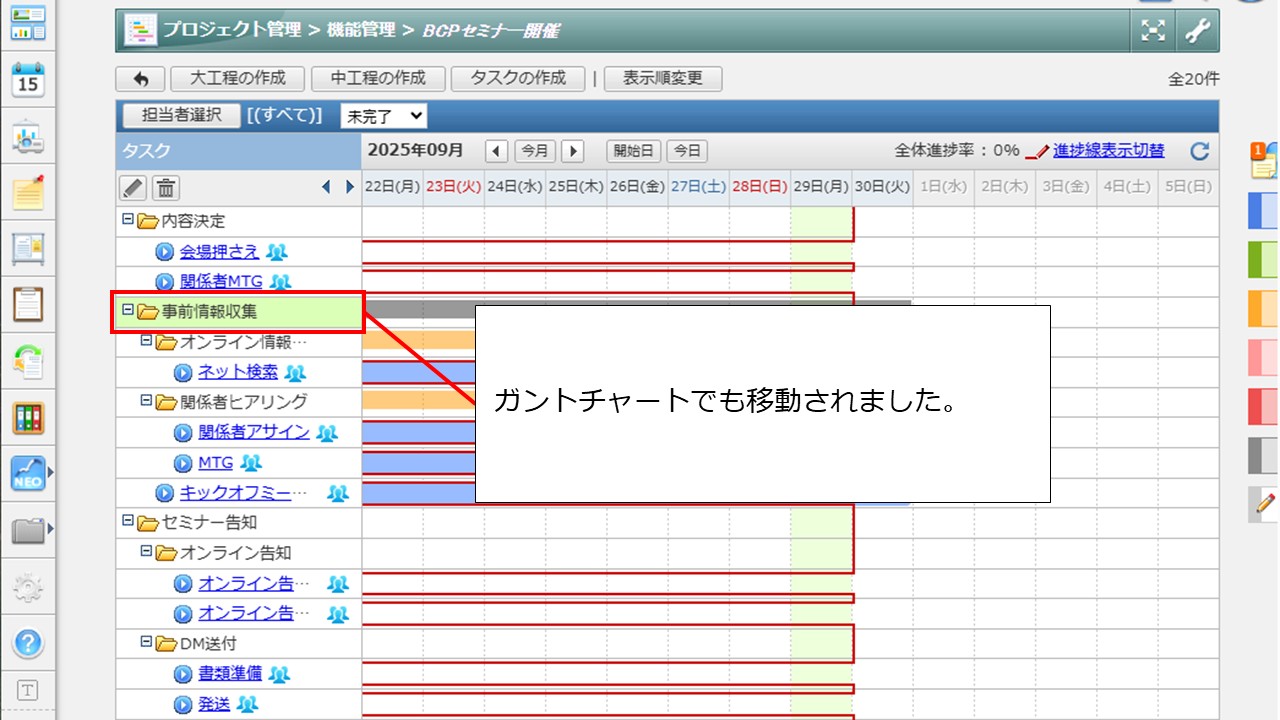Image resolution: width=1280 pixels, height=720 pixels.
Task: Click the タスクの作成 button
Action: (518, 79)
